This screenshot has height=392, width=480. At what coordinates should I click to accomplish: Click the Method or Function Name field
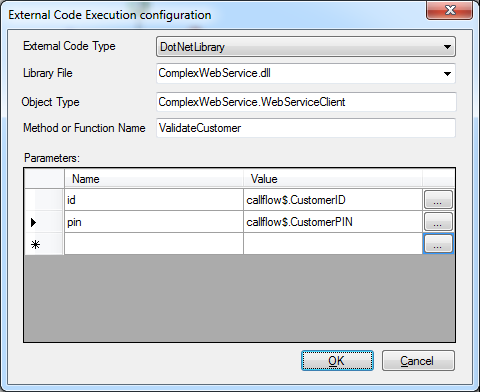point(306,128)
